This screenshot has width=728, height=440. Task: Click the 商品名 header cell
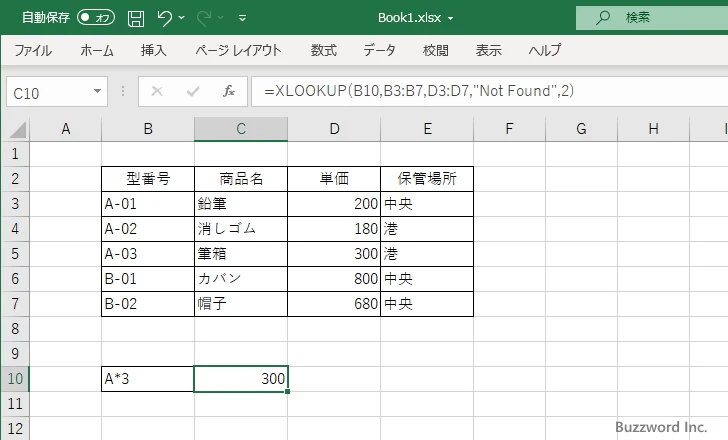(240, 179)
